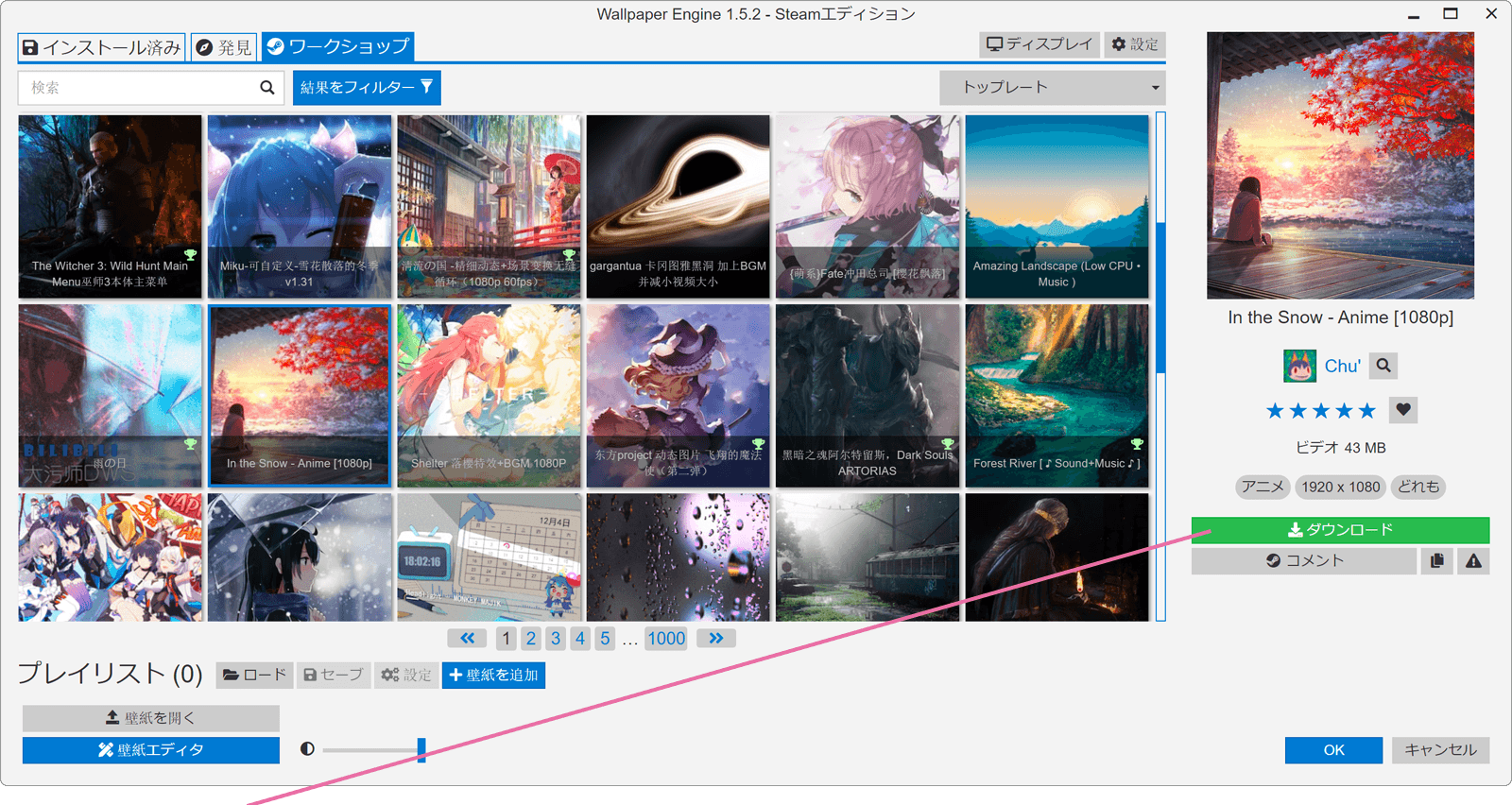Open コメント for this wallpaper
Image resolution: width=1512 pixels, height=805 pixels.
click(x=1304, y=560)
